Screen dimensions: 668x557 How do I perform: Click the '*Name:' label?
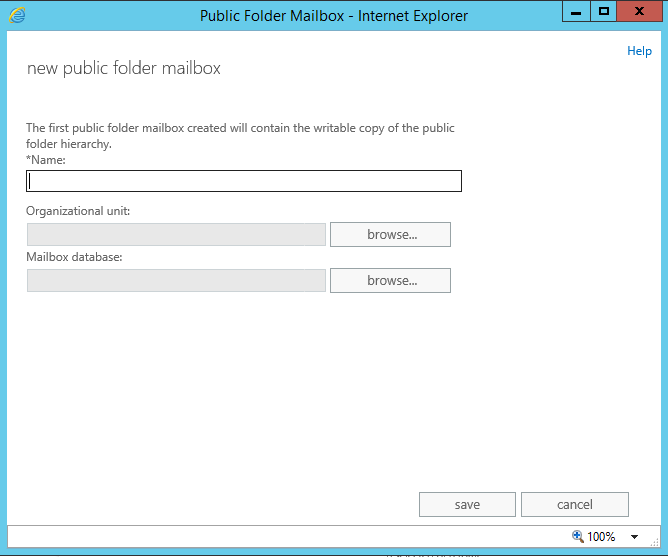coord(46,160)
